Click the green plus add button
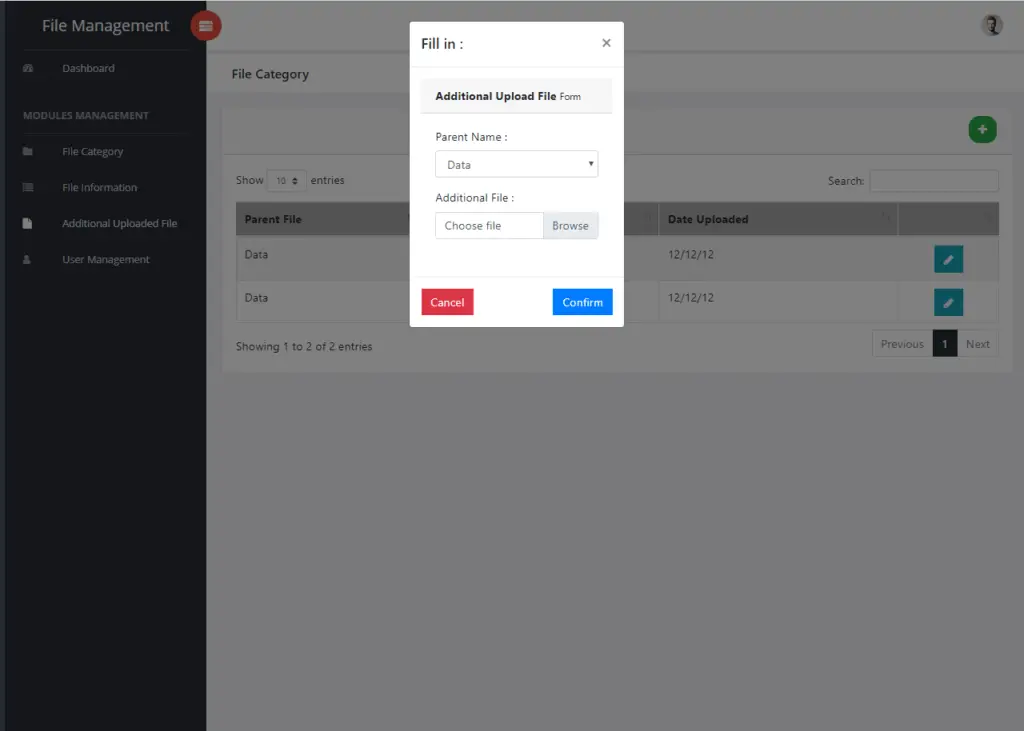This screenshot has width=1024, height=731. click(x=982, y=129)
